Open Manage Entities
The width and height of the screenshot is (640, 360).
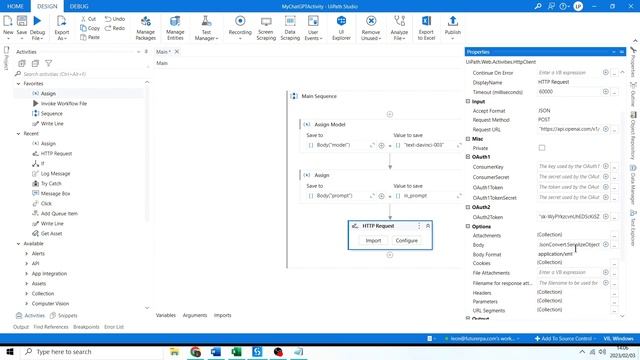175,28
